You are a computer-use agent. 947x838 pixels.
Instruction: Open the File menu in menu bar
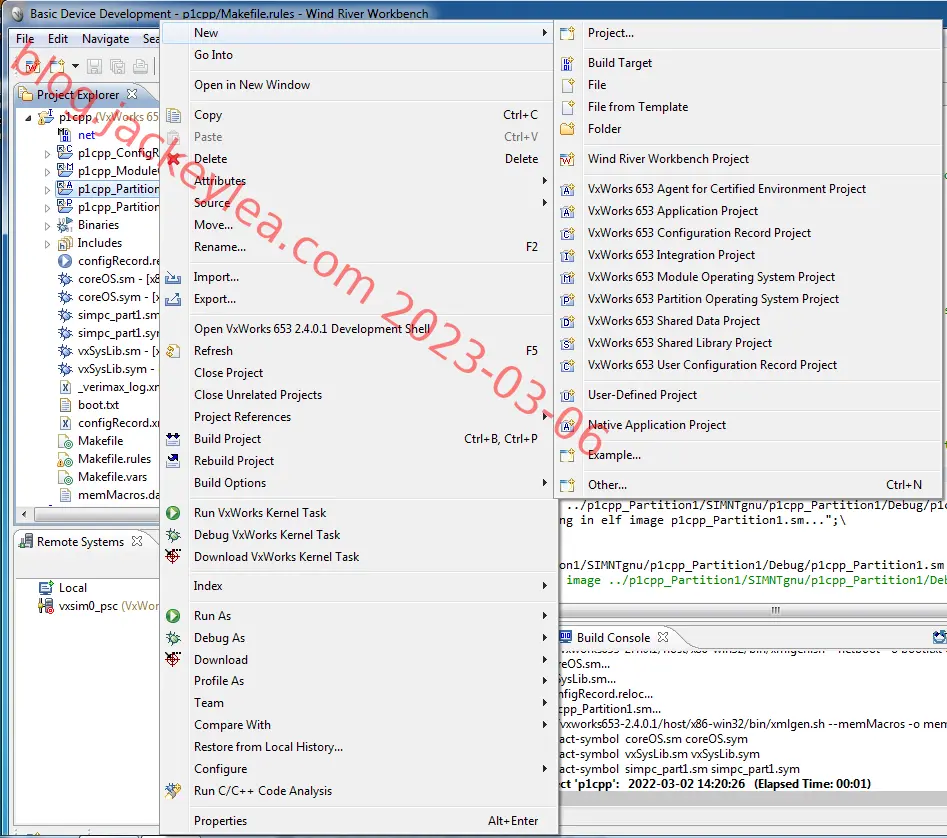(25, 39)
